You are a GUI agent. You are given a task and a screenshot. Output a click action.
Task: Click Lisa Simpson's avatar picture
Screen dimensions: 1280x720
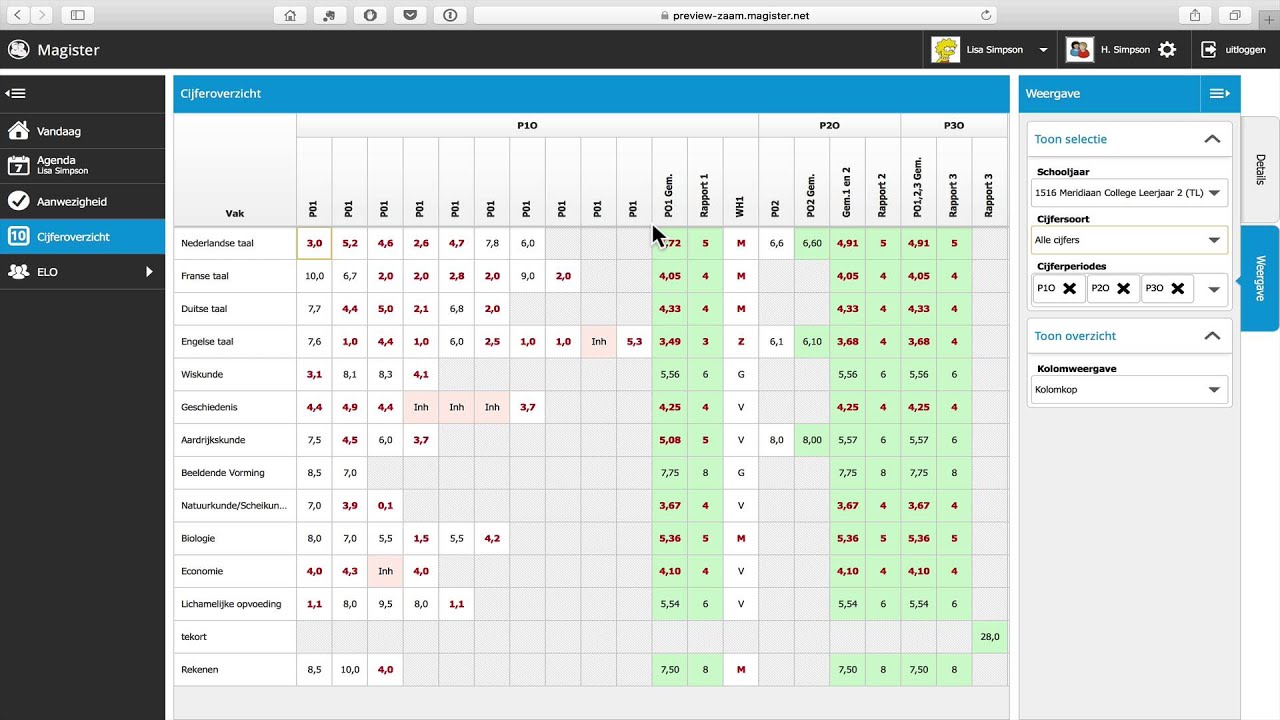[x=945, y=49]
